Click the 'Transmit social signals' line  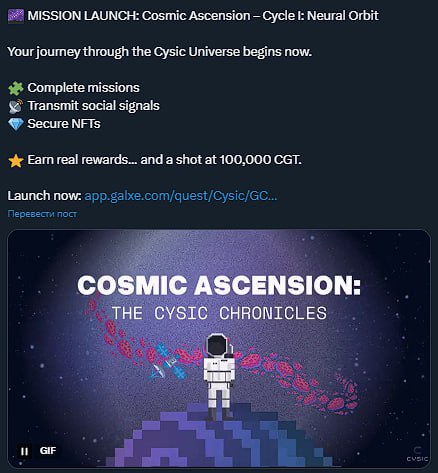[93, 106]
